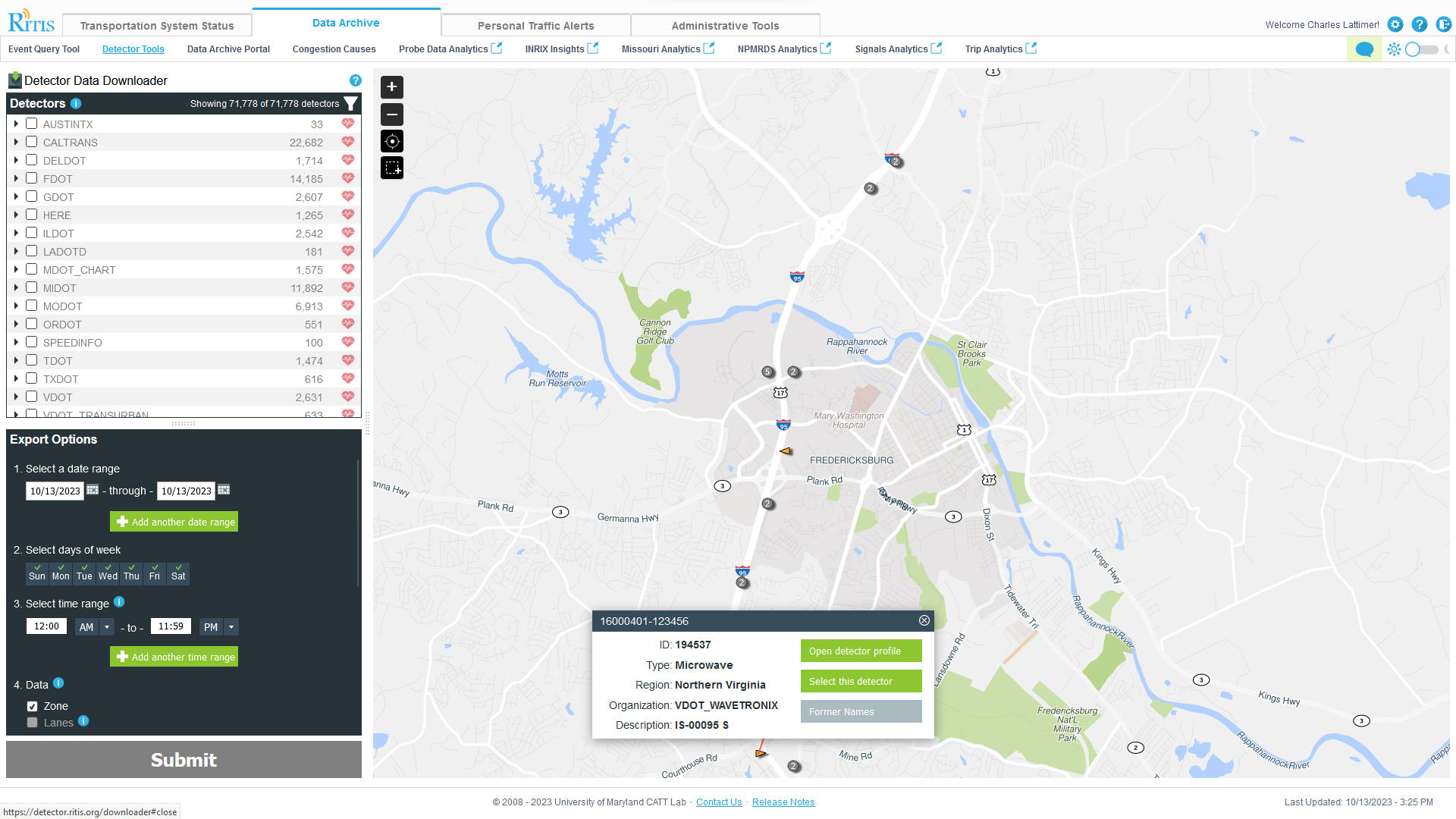Screen dimensions: 1456x819
Task: Uncheck the Zone data checkbox
Action: coord(32,706)
